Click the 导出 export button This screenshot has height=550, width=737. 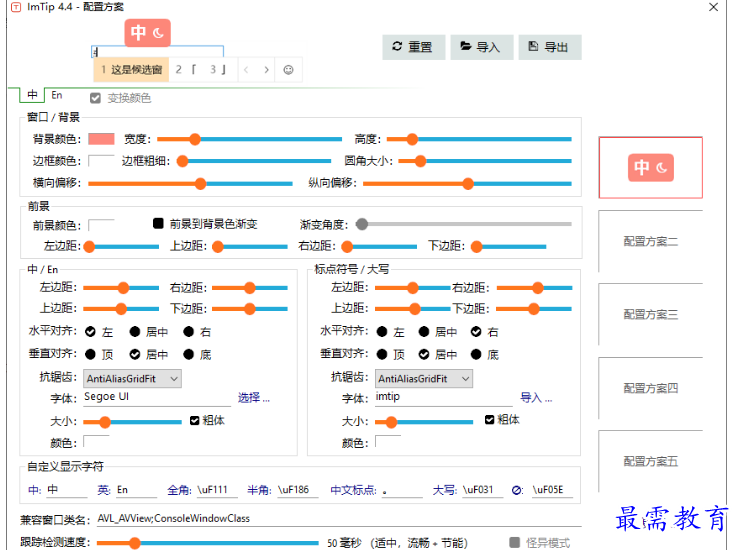click(550, 47)
